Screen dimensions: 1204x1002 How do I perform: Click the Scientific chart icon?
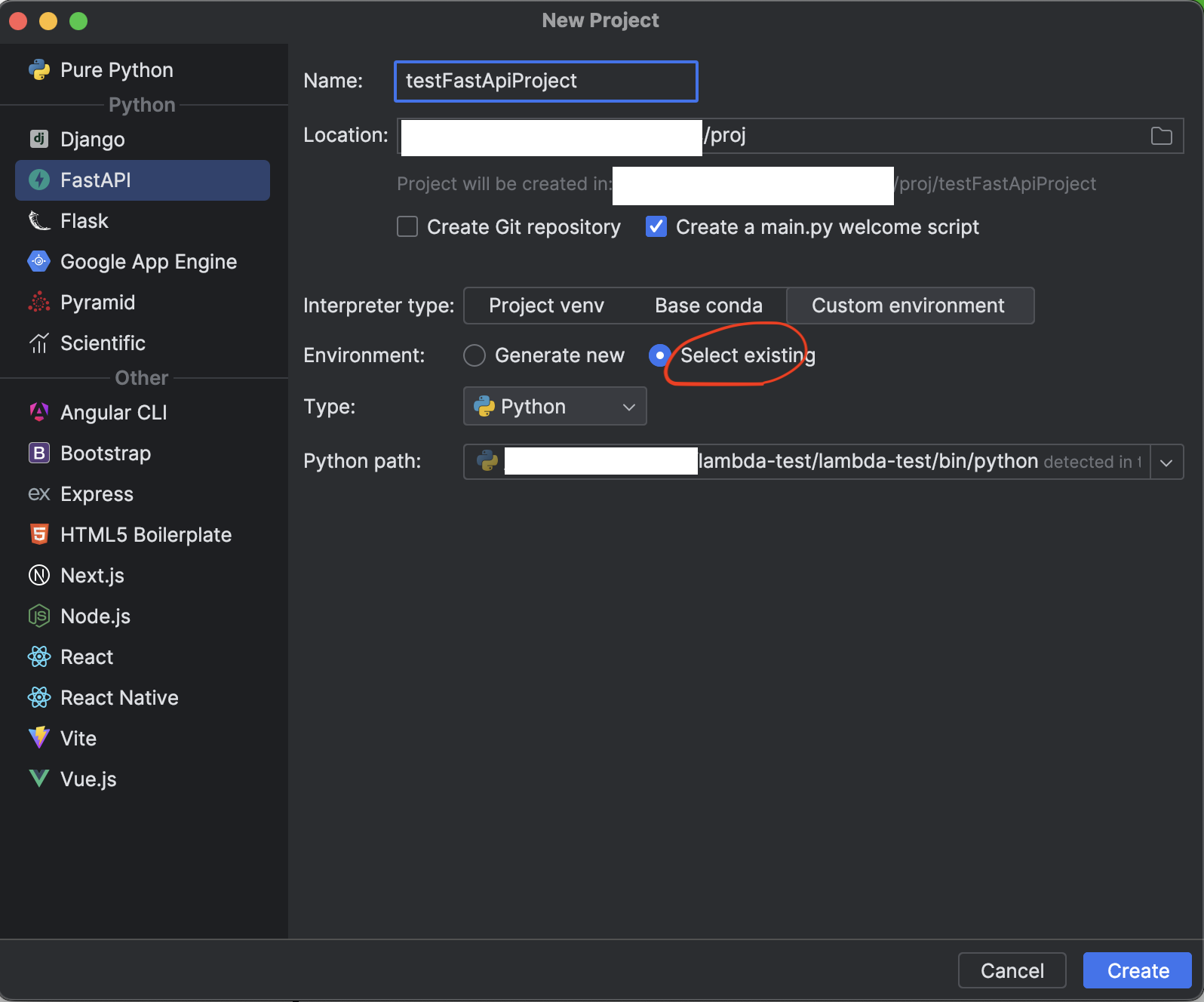(x=39, y=343)
